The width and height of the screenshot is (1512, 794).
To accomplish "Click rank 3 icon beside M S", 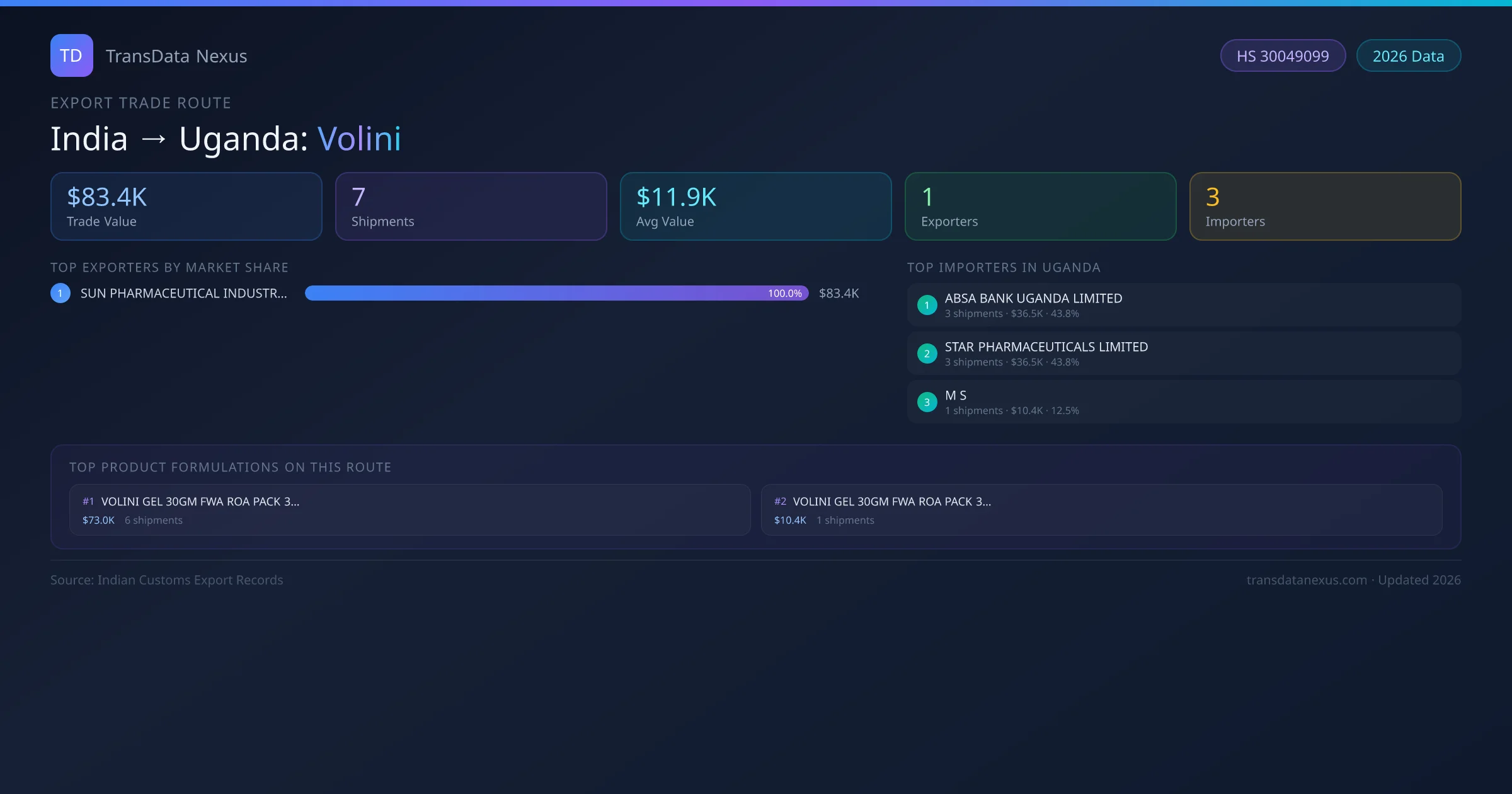I will pyautogui.click(x=927, y=402).
